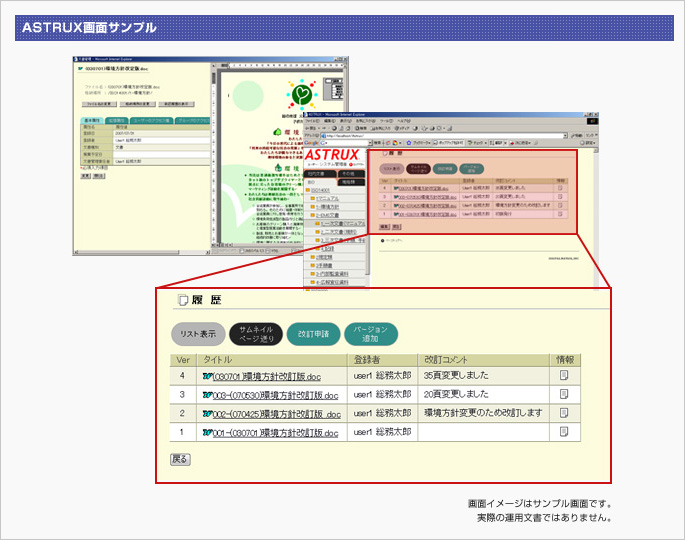Open the (030701)環境方針改訂版.doc link, version 4
The width and height of the screenshot is (685, 540).
pos(266,377)
